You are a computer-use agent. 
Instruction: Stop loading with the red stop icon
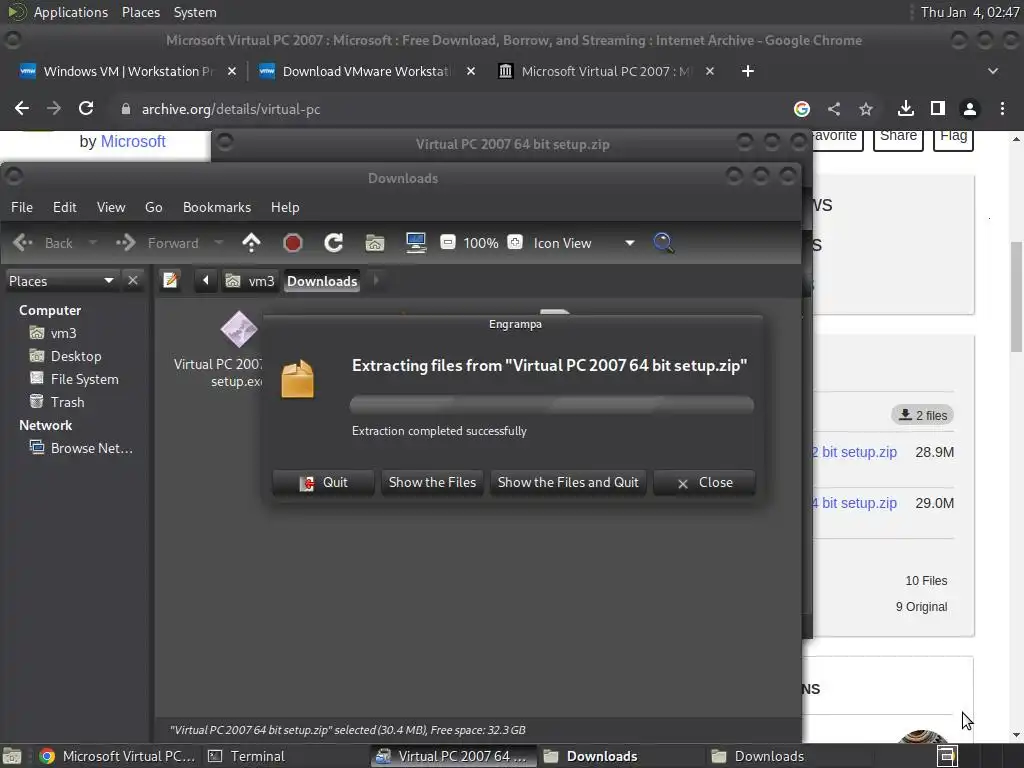[293, 243]
